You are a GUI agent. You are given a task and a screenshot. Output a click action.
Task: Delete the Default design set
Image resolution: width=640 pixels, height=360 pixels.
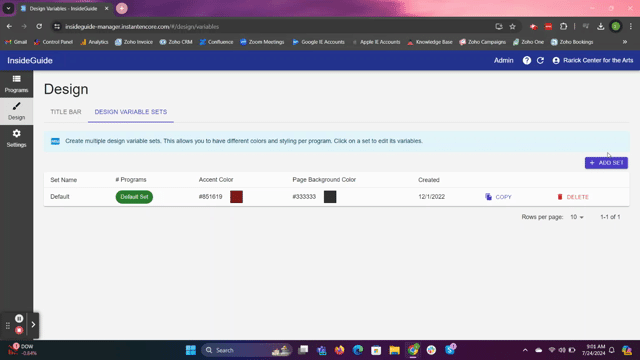pos(573,197)
